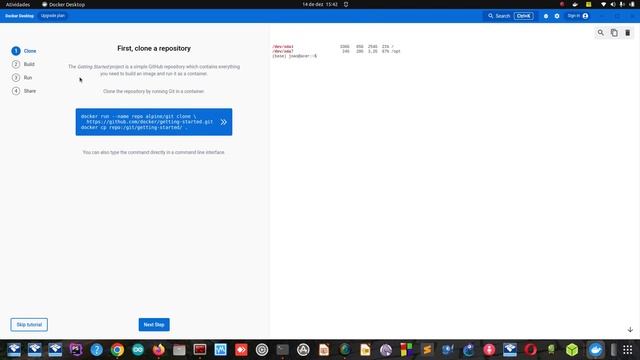
Task: Click the "First, clone a repository" heading
Action: click(154, 48)
